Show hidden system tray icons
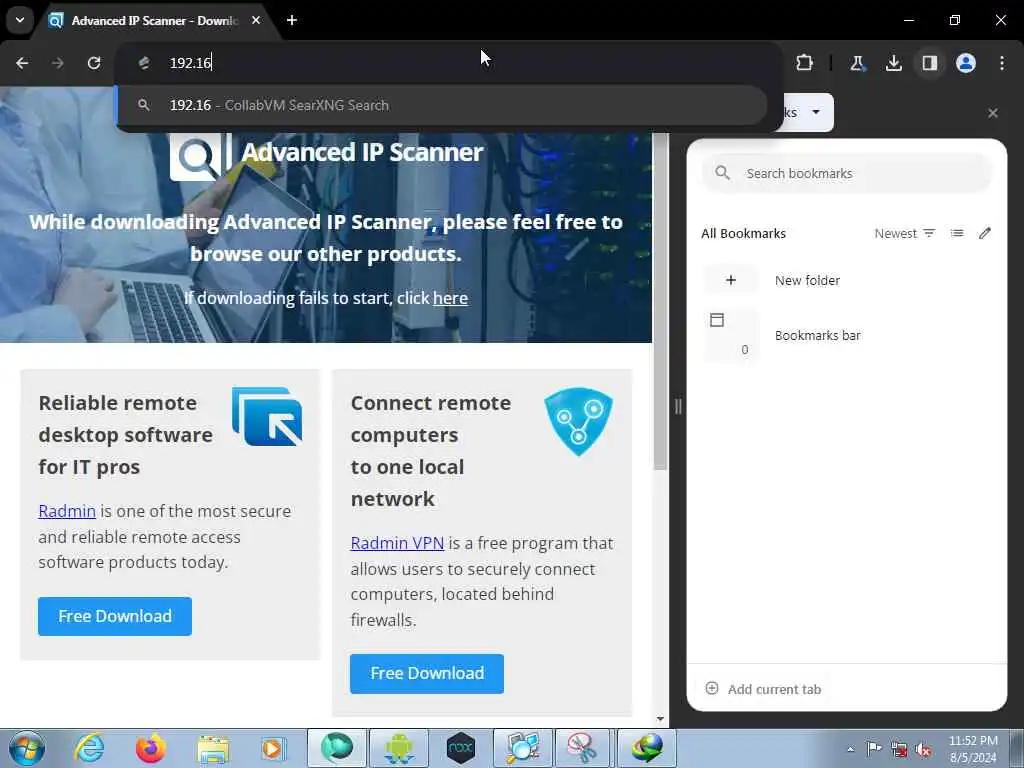 point(850,750)
